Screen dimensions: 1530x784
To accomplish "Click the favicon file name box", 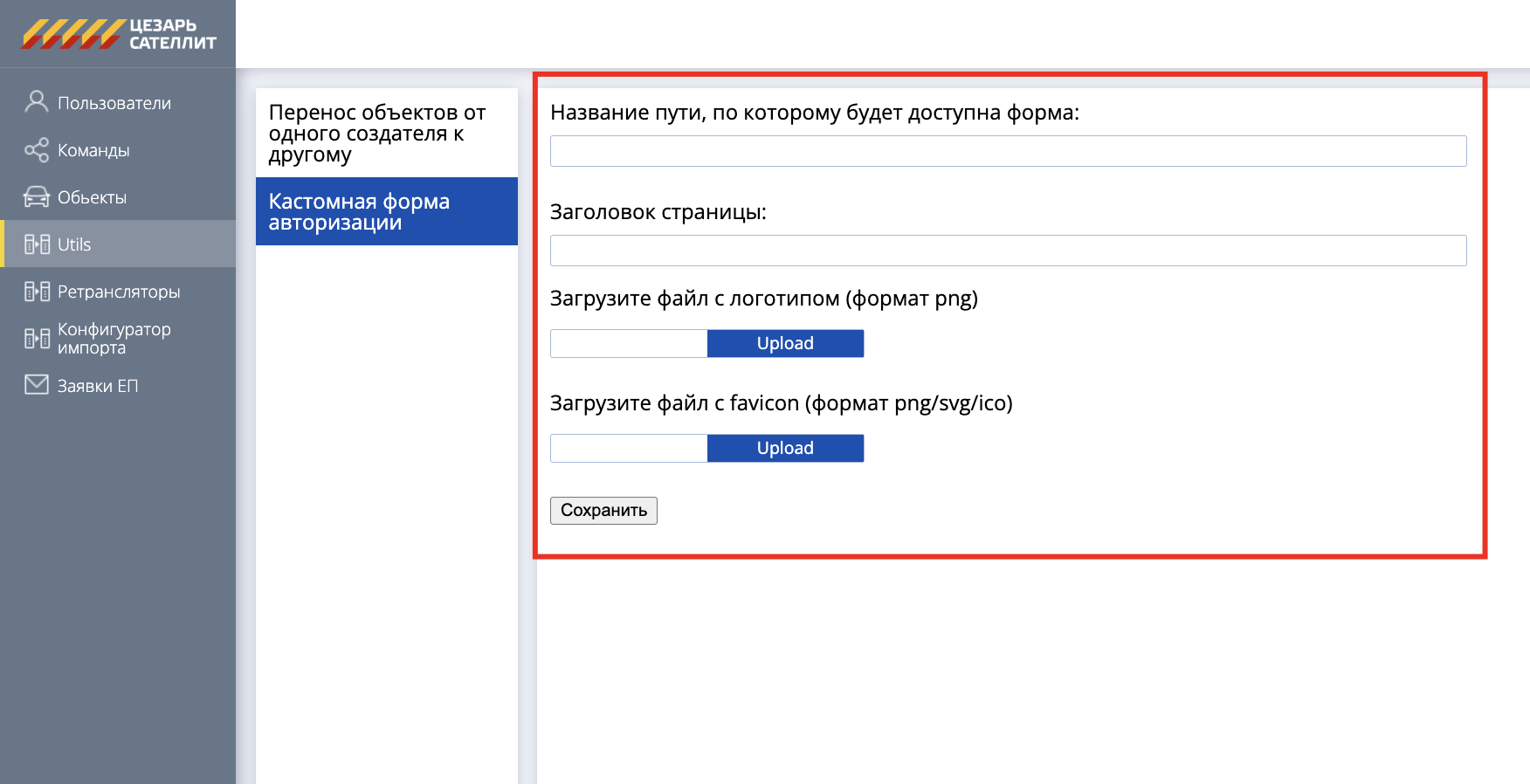I will (629, 449).
